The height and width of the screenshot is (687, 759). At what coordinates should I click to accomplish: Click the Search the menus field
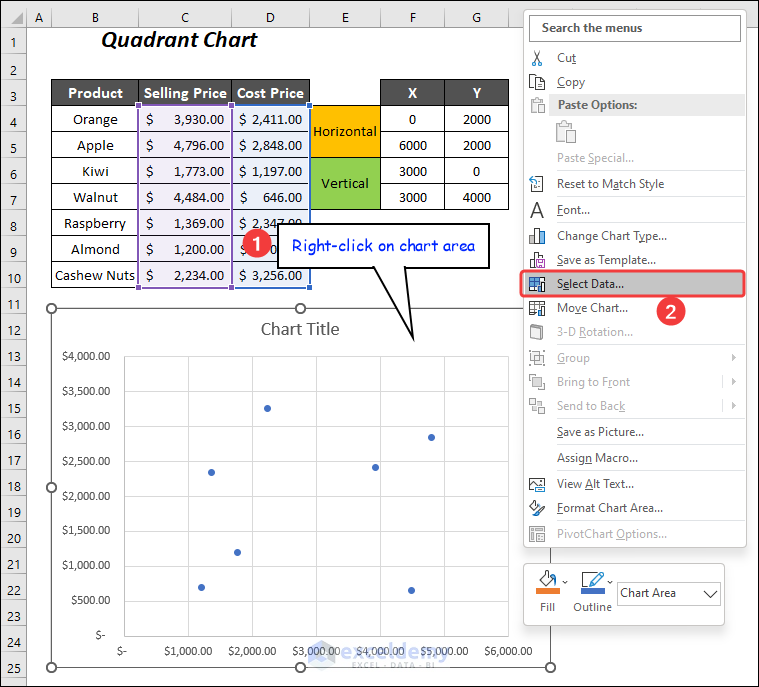pyautogui.click(x=635, y=28)
